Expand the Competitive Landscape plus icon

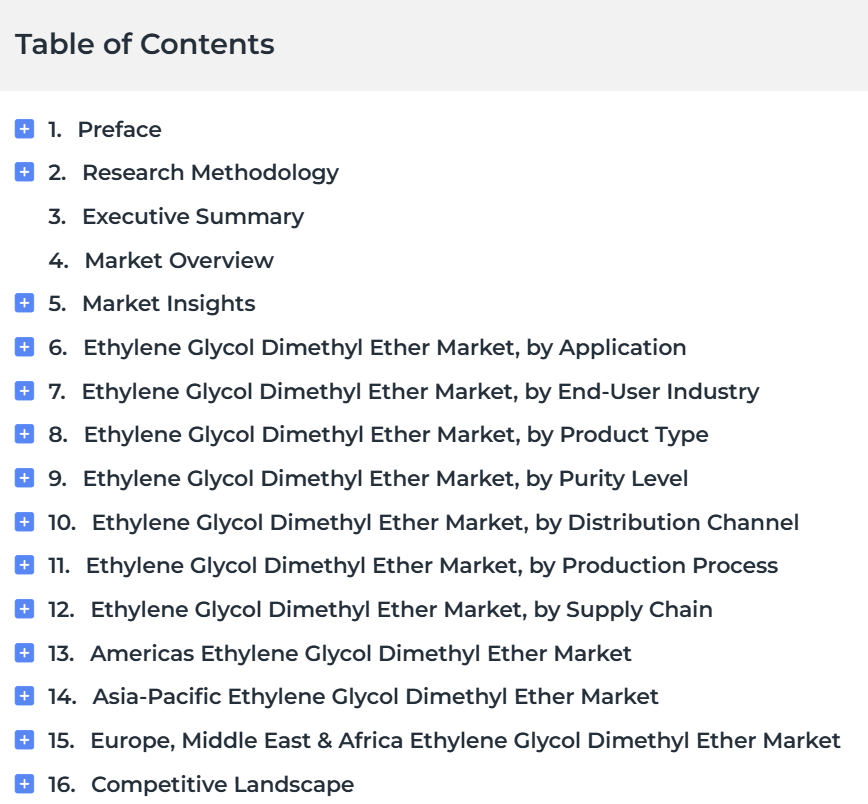point(24,784)
